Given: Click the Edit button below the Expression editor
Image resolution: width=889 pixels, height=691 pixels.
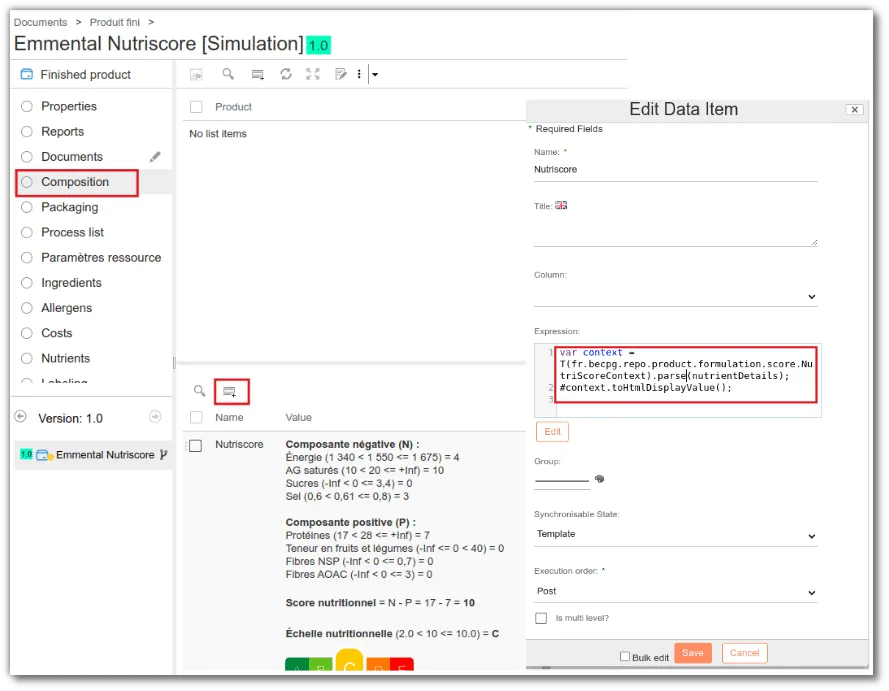Looking at the screenshot, I should pos(552,432).
